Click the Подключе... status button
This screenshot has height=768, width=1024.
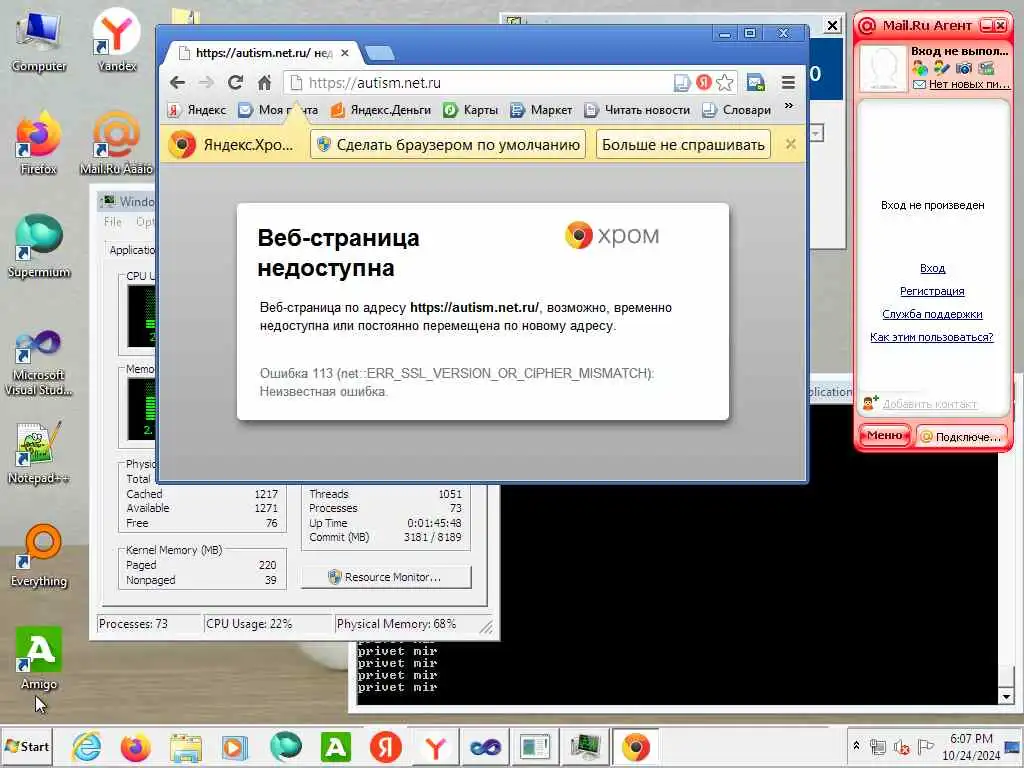(x=961, y=436)
